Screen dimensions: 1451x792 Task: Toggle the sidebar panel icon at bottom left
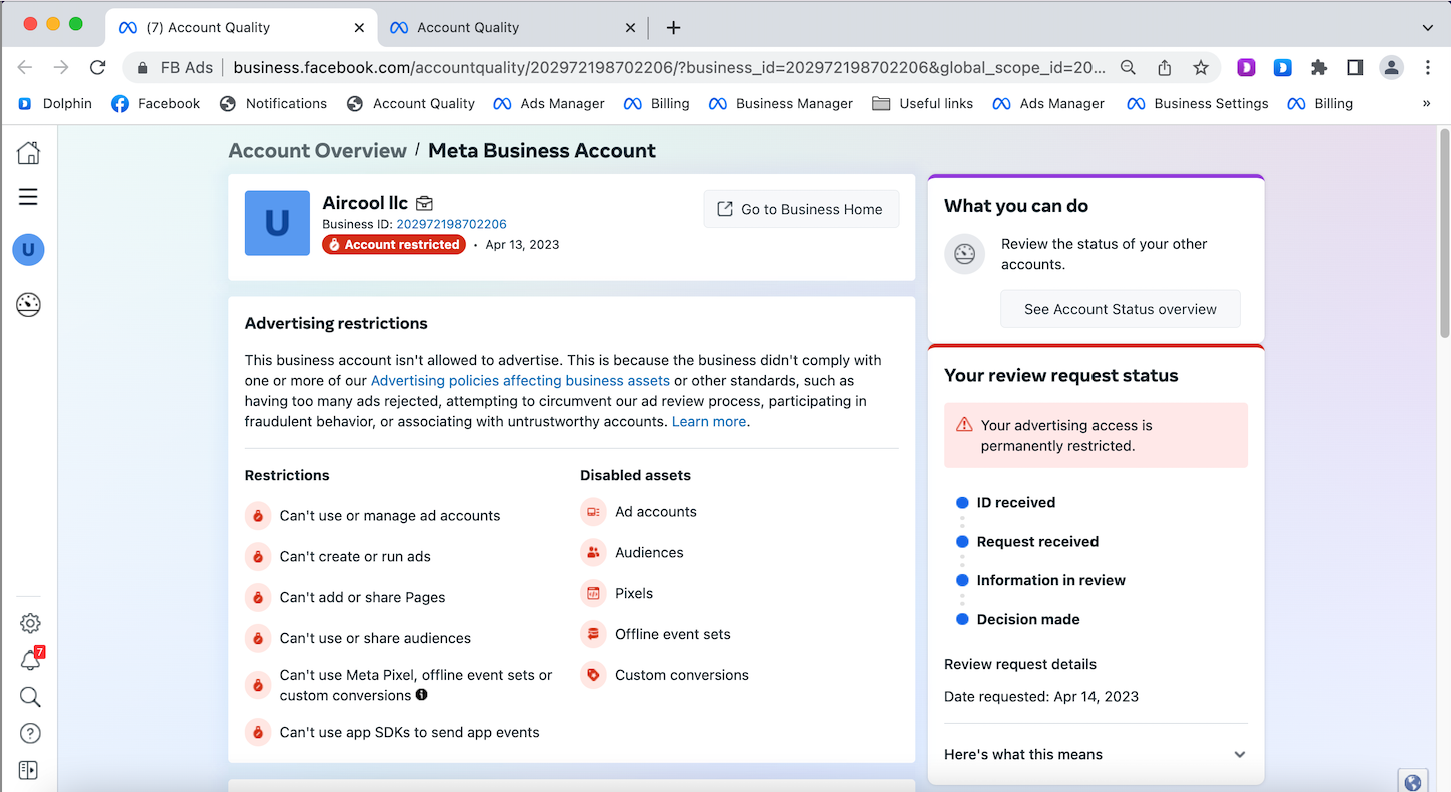(28, 770)
